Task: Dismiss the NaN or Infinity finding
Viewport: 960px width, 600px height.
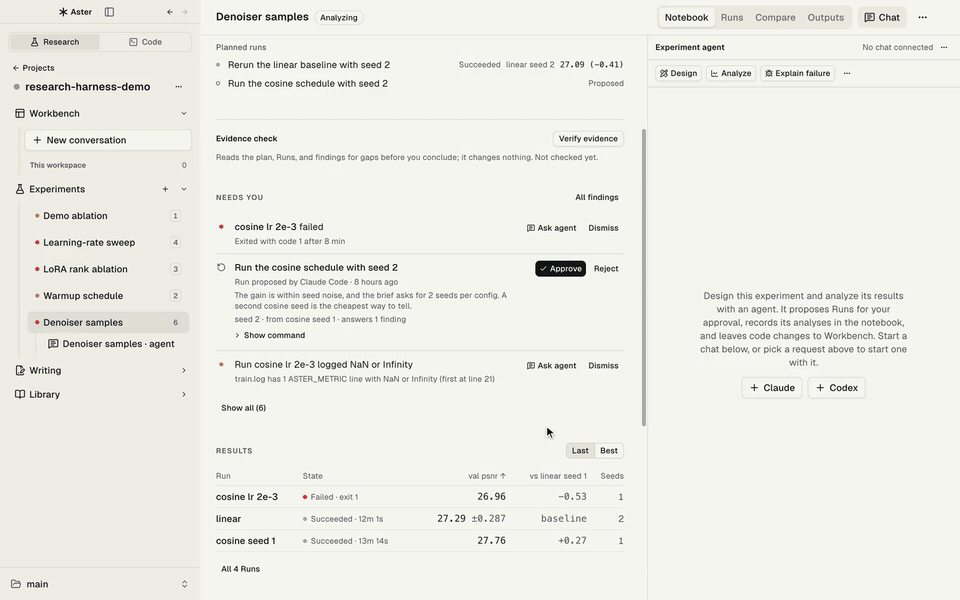Action: click(603, 366)
